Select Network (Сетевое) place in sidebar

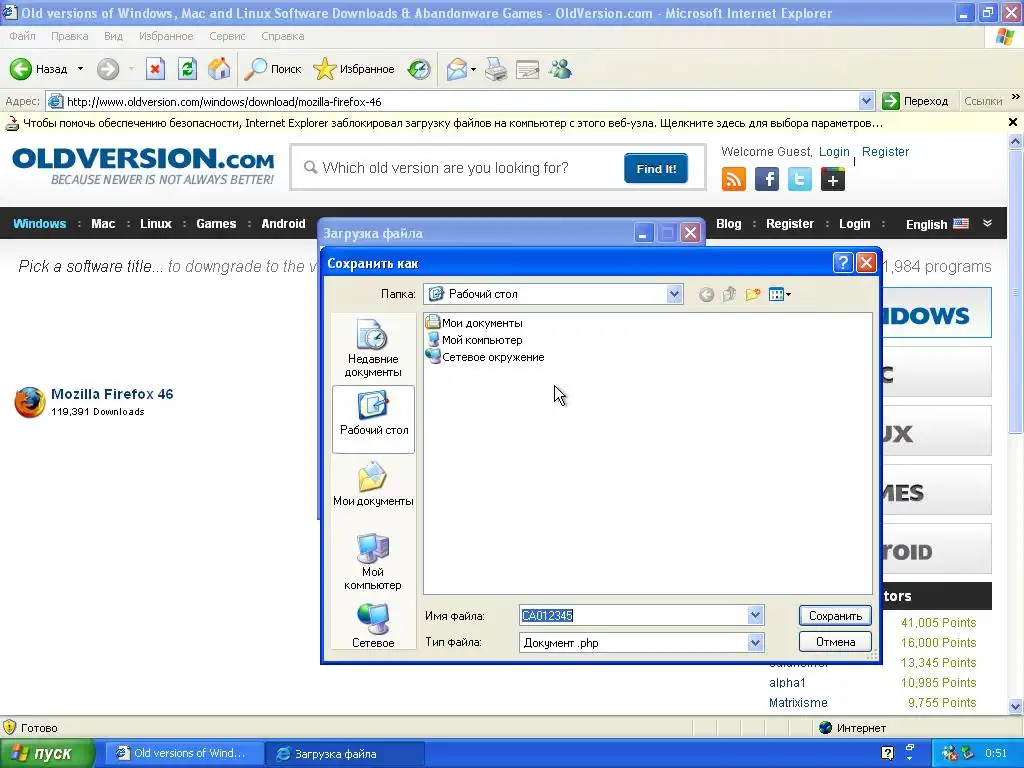pos(373,626)
